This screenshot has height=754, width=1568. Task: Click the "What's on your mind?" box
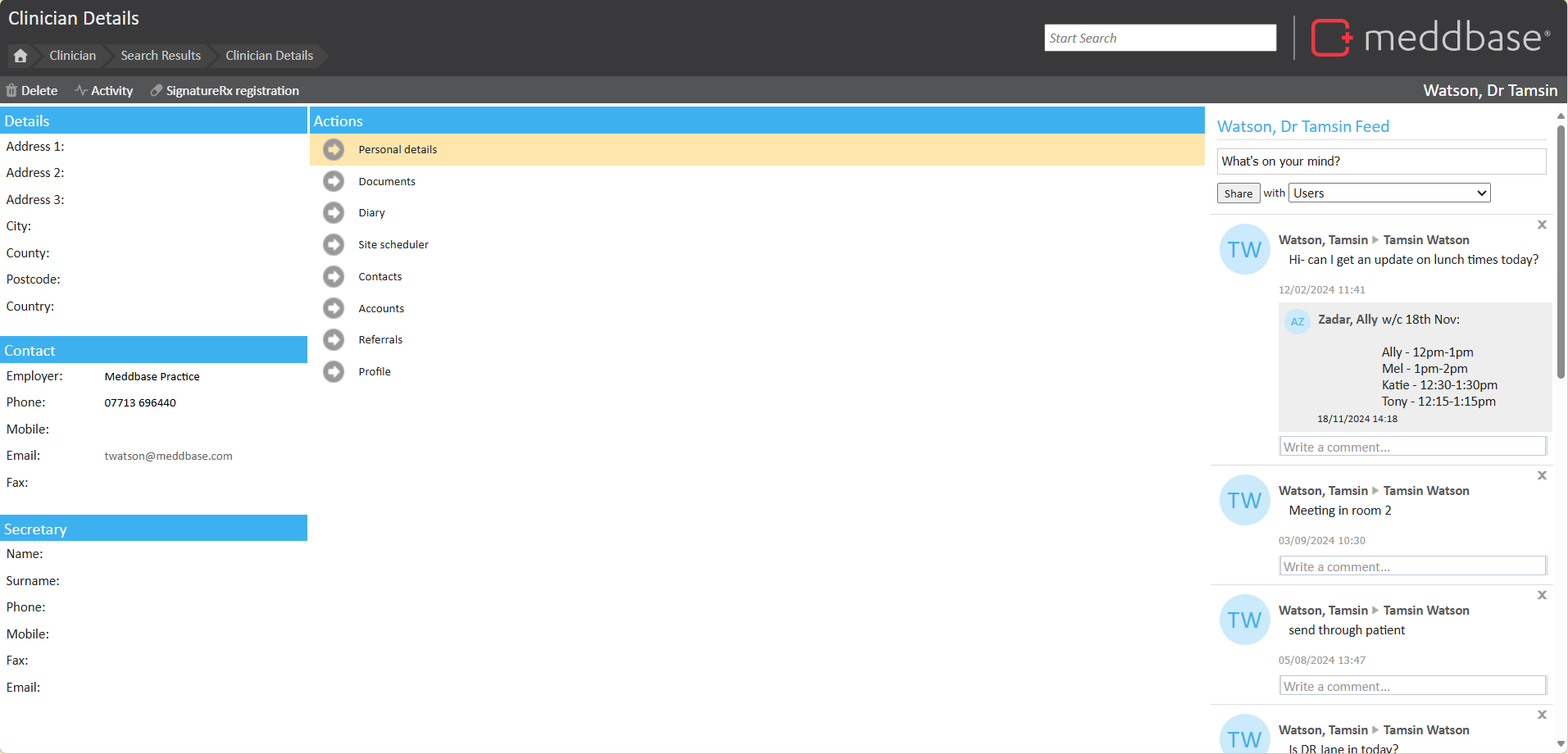[1381, 161]
